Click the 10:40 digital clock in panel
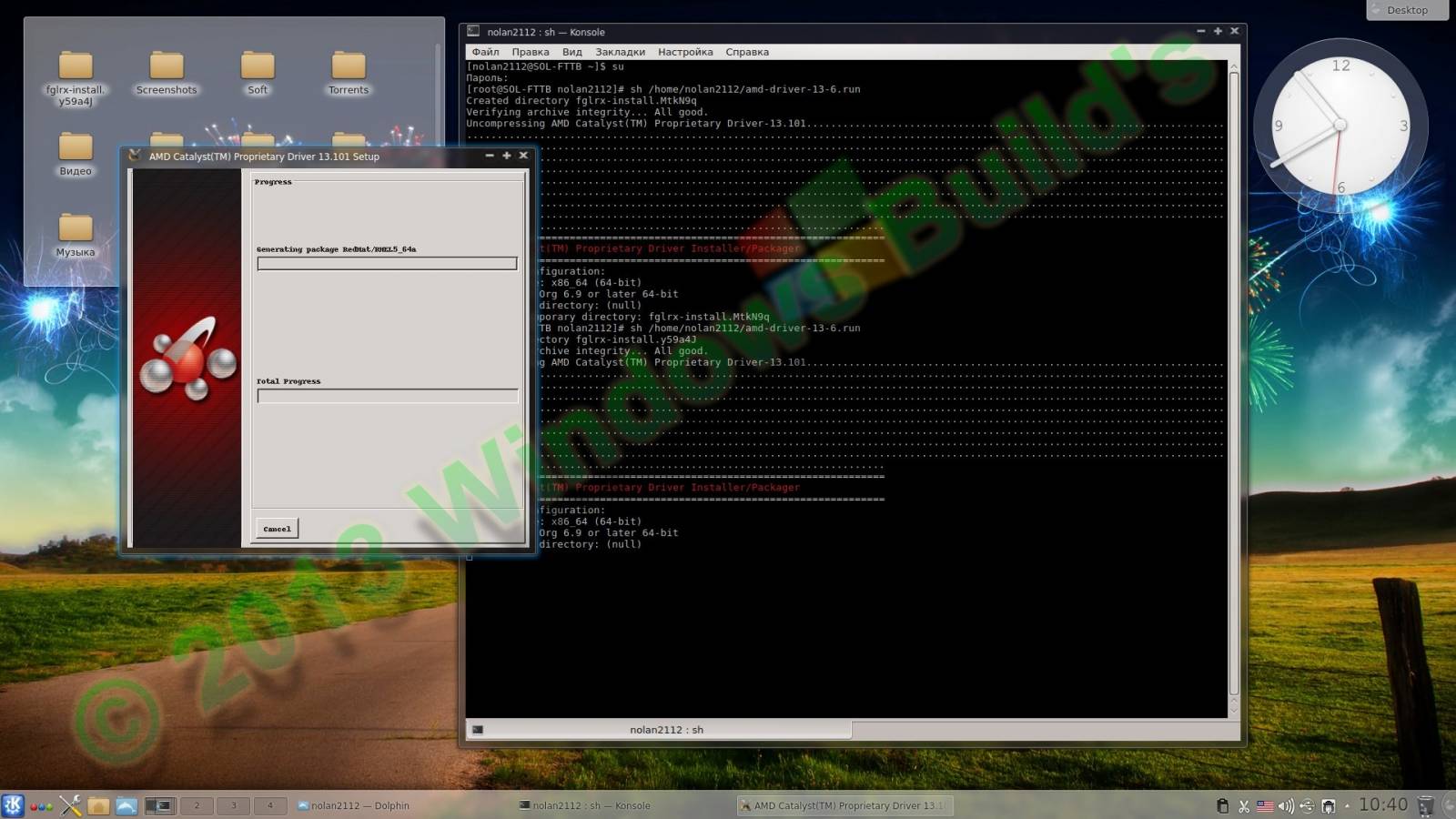Screen dimensions: 1456x819 point(1383,804)
